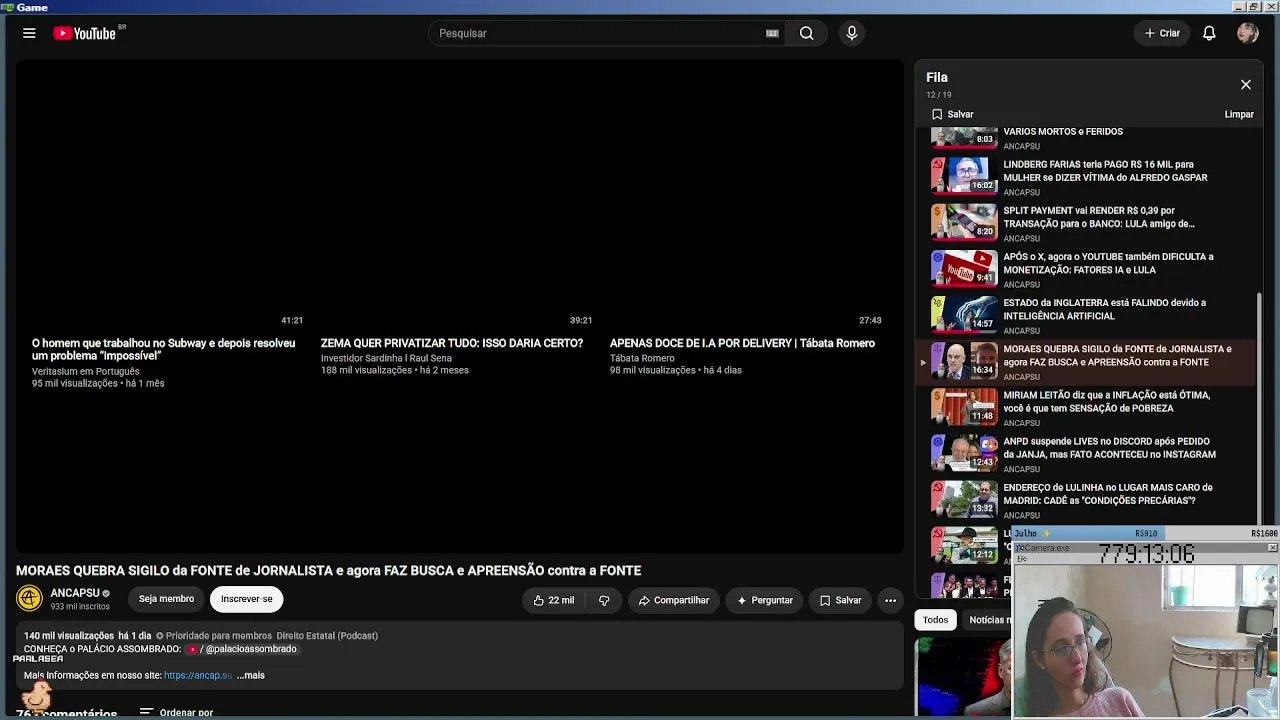Open the ANCAPSU channel name under title
The image size is (1280, 720).
click(x=75, y=593)
